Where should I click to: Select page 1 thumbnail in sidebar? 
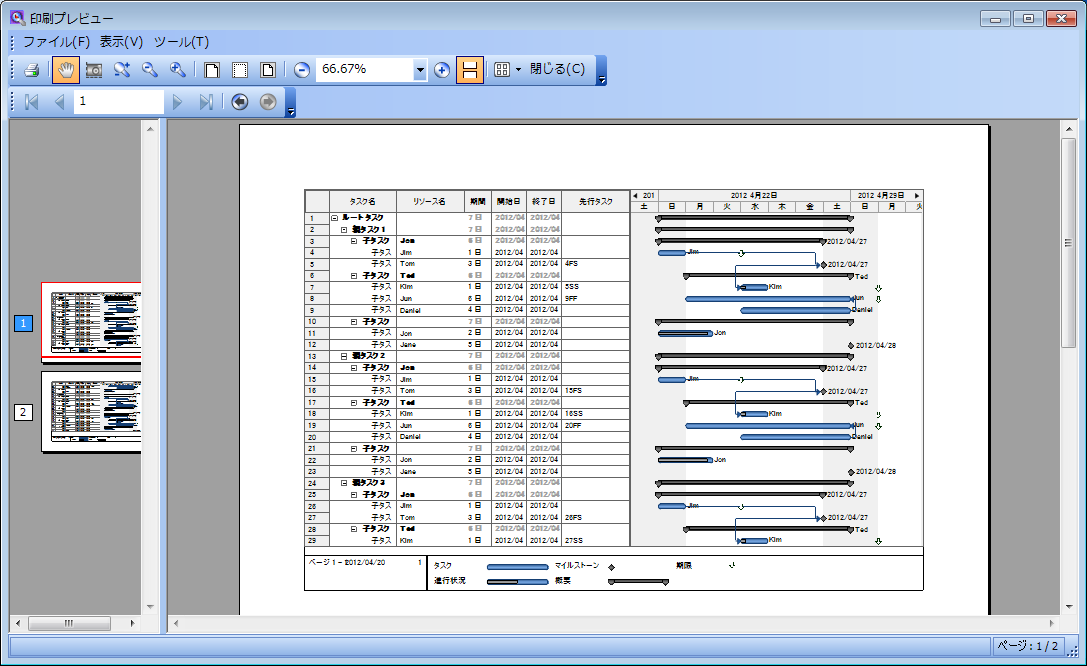[x=90, y=322]
